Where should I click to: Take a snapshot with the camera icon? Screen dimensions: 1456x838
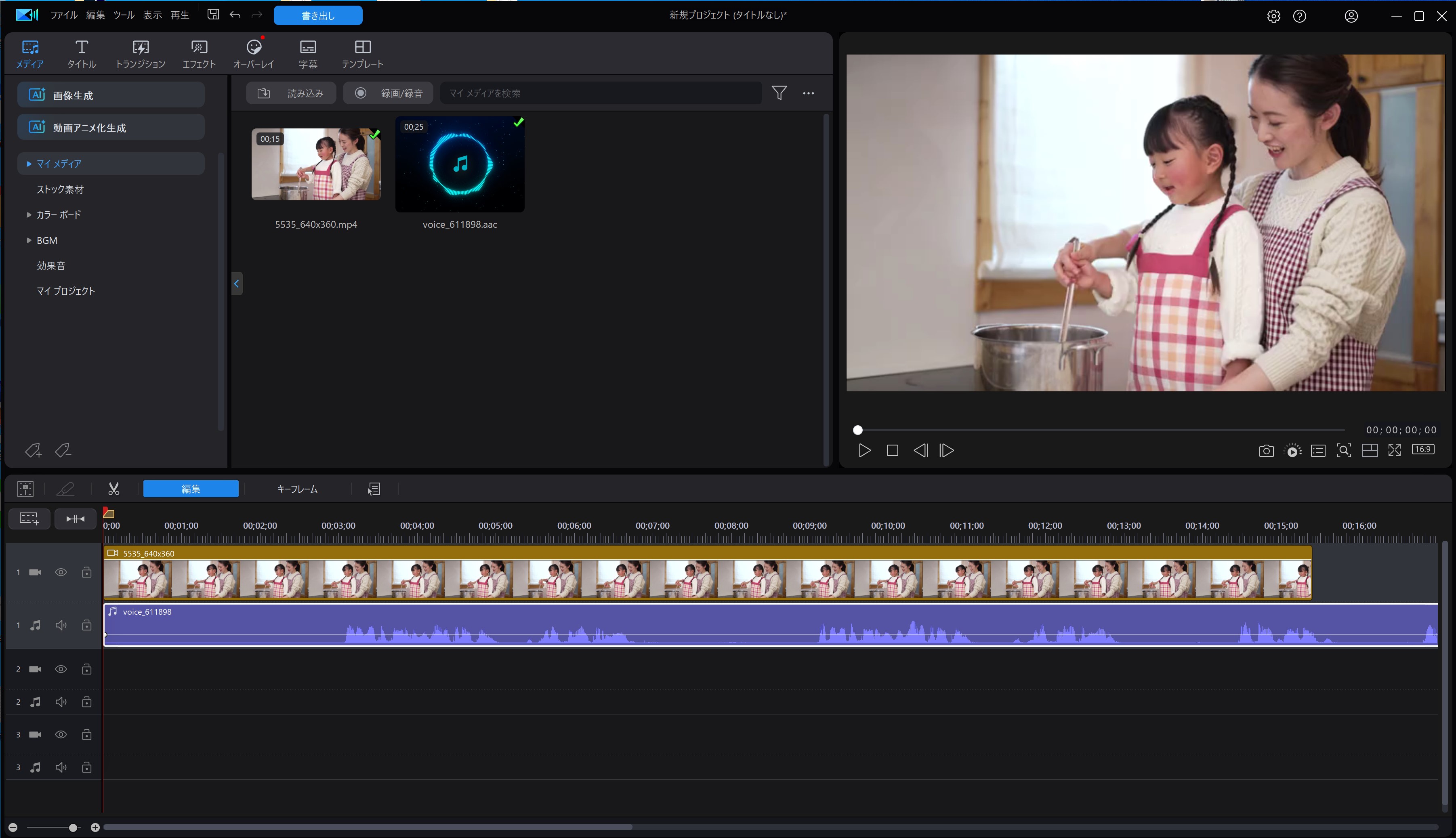point(1265,451)
